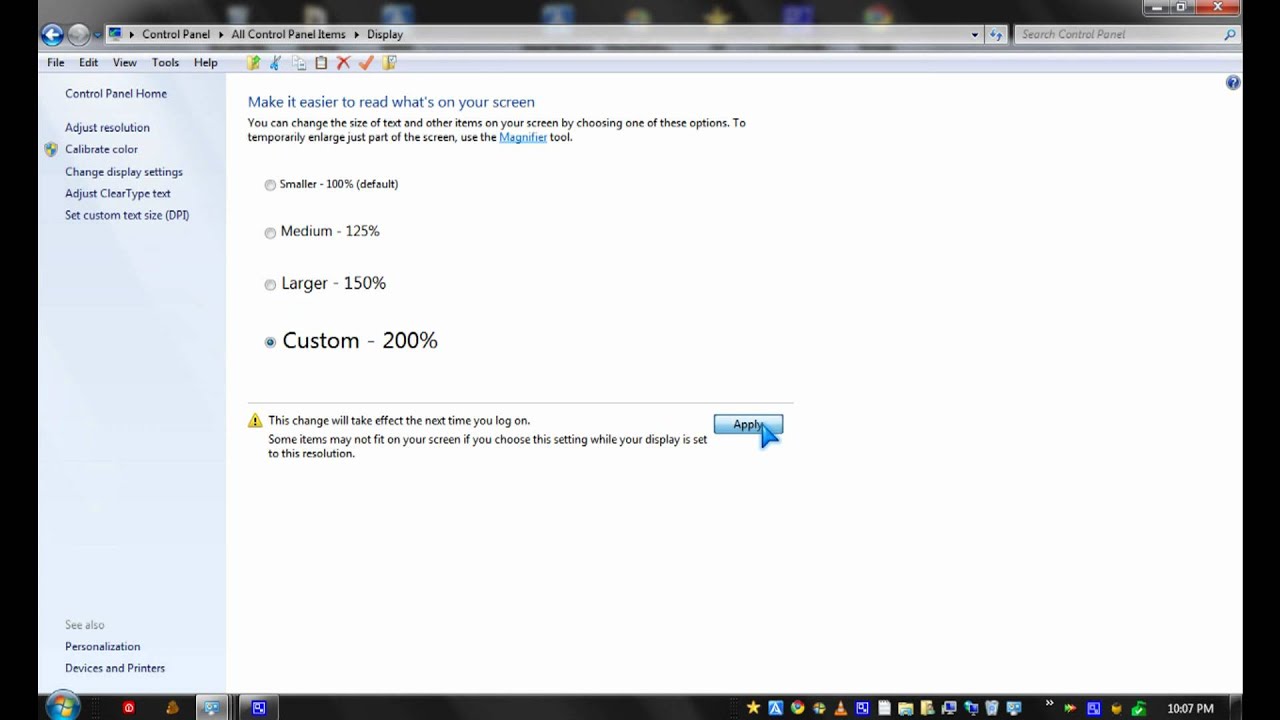Open Devices and Printers link

point(115,668)
